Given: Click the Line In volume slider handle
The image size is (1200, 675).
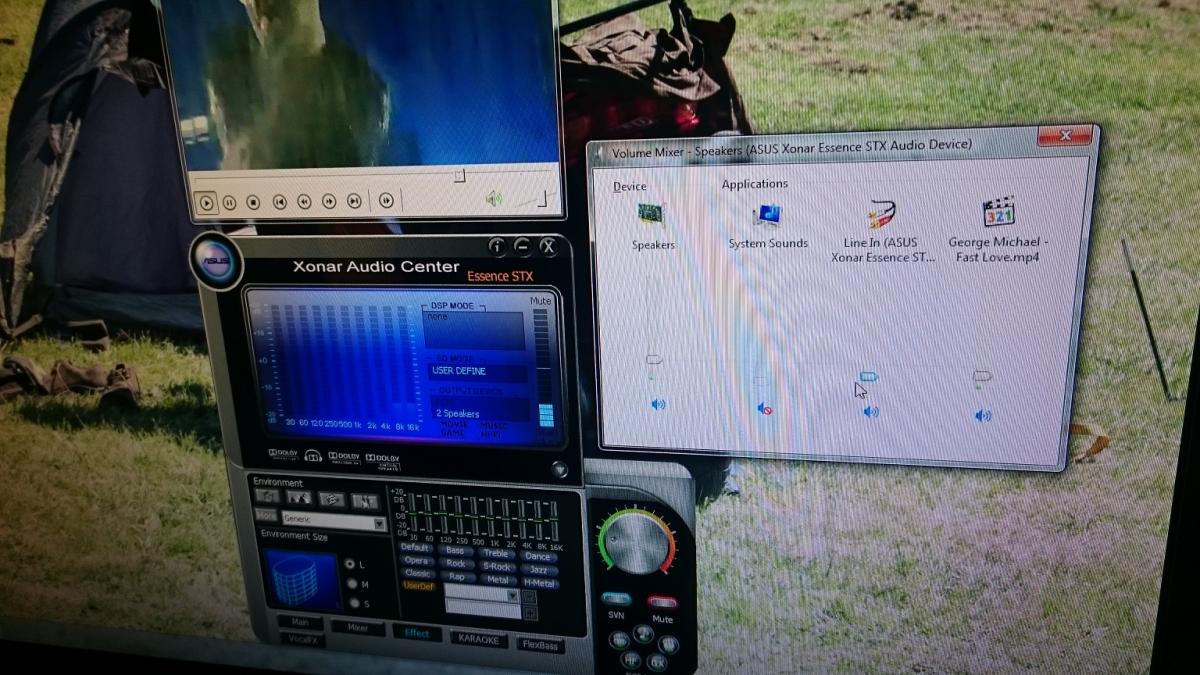Looking at the screenshot, I should [868, 377].
